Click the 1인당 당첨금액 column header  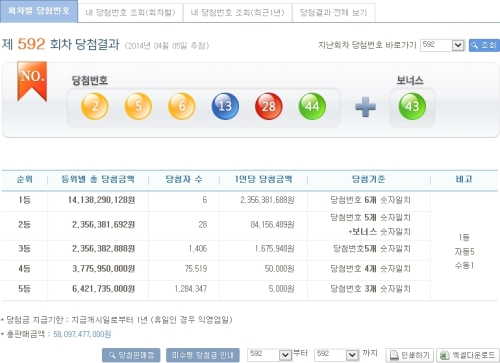pos(263,179)
